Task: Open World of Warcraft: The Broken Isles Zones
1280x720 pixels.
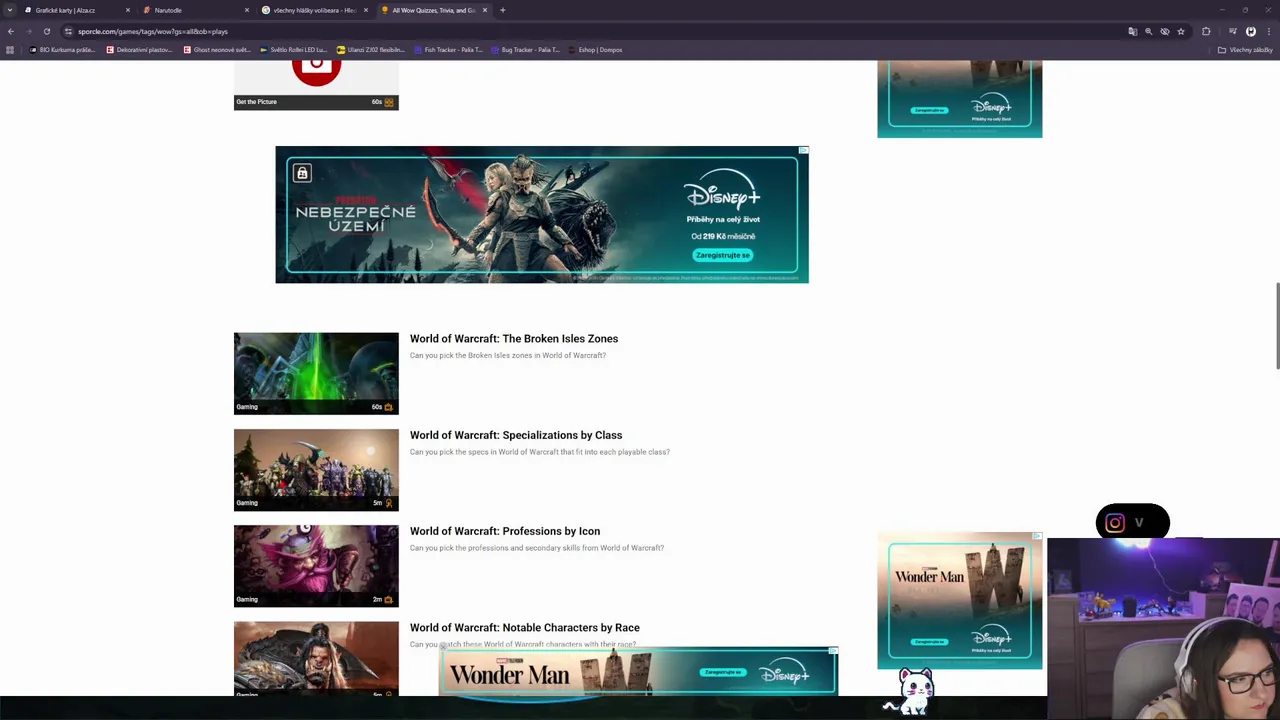Action: [x=514, y=339]
